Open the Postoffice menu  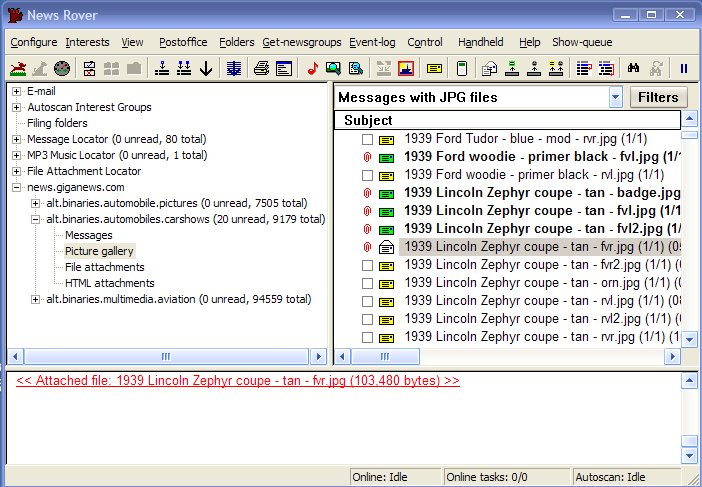pyautogui.click(x=183, y=43)
